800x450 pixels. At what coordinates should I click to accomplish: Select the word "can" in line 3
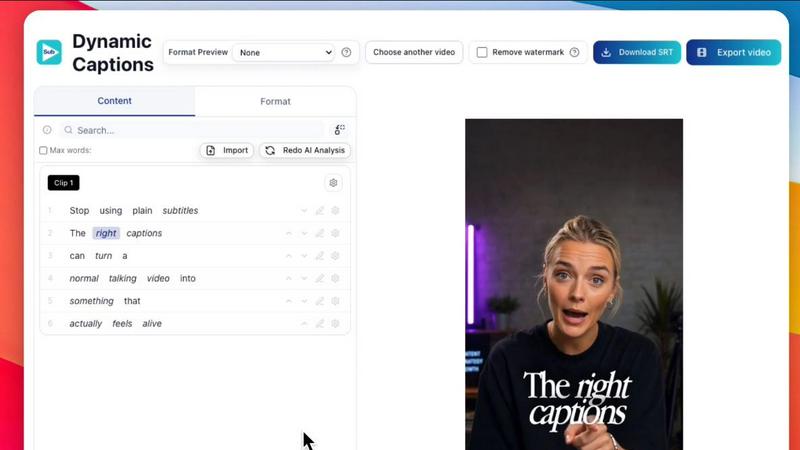[x=77, y=256]
